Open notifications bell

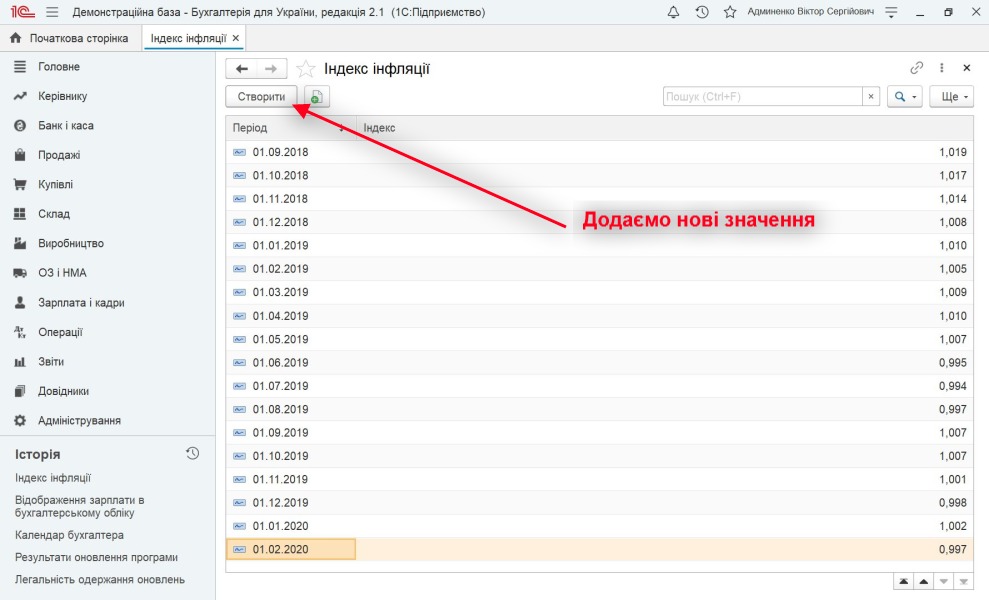click(x=674, y=12)
